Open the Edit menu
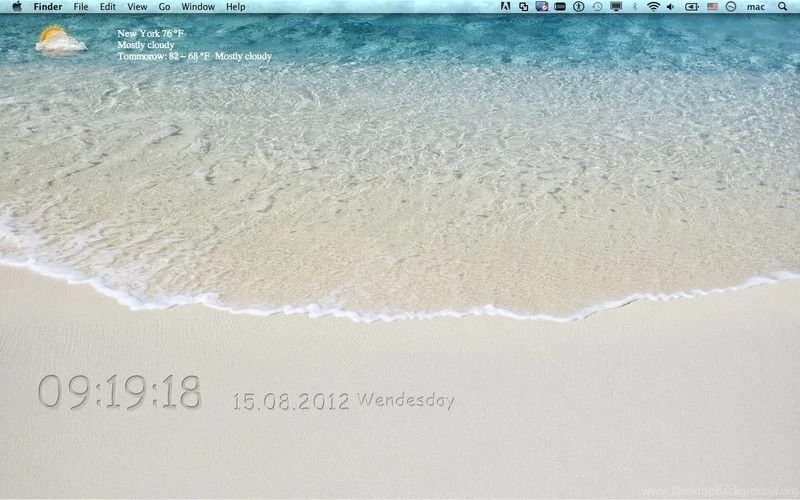 [x=107, y=7]
